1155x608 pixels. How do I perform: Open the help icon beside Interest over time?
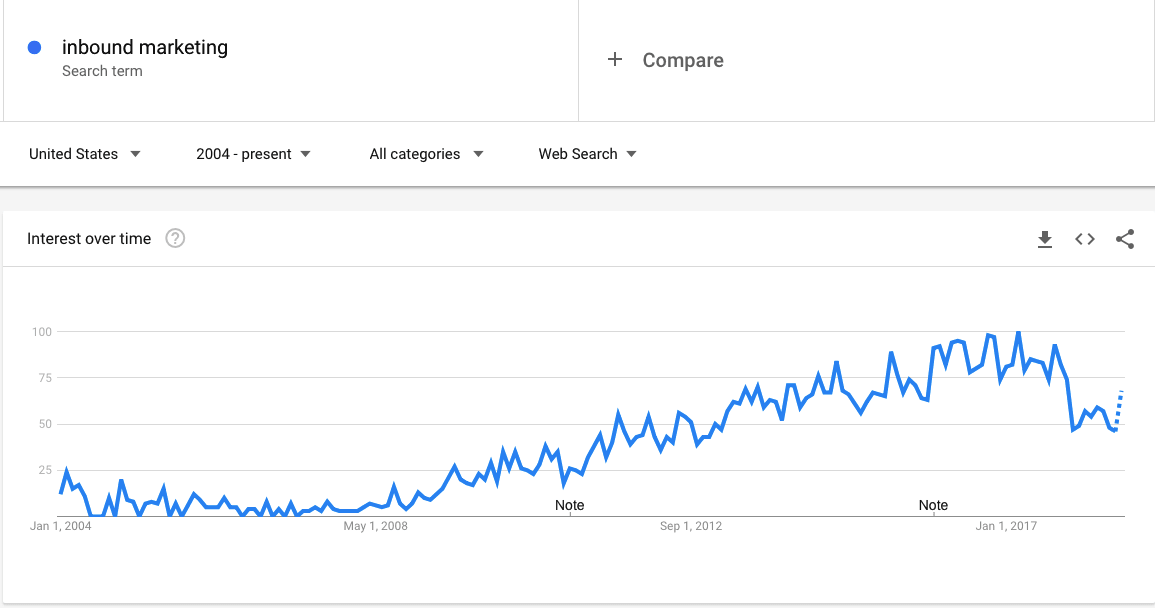tap(175, 238)
